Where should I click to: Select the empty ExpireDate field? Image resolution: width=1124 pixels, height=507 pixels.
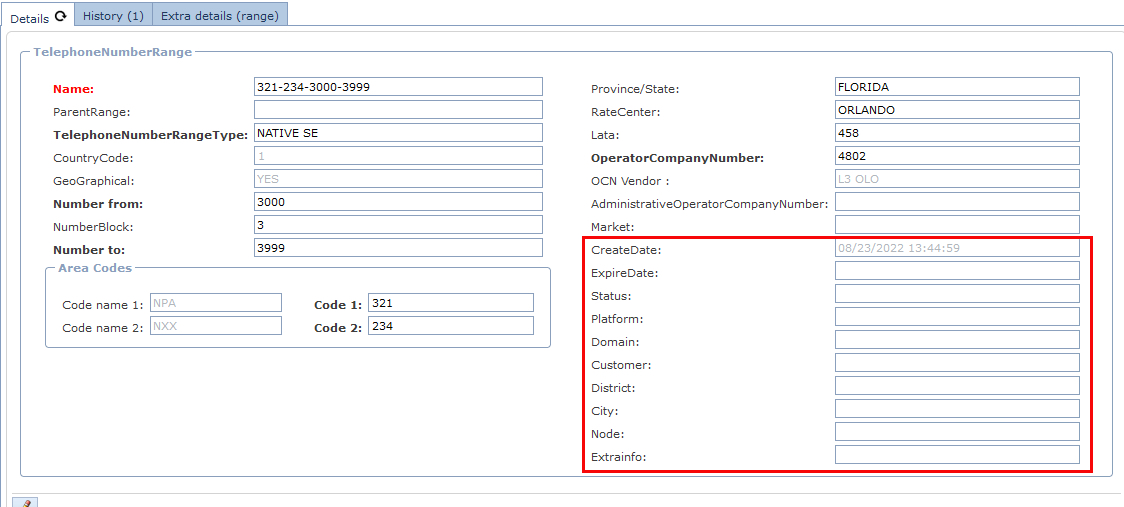957,271
